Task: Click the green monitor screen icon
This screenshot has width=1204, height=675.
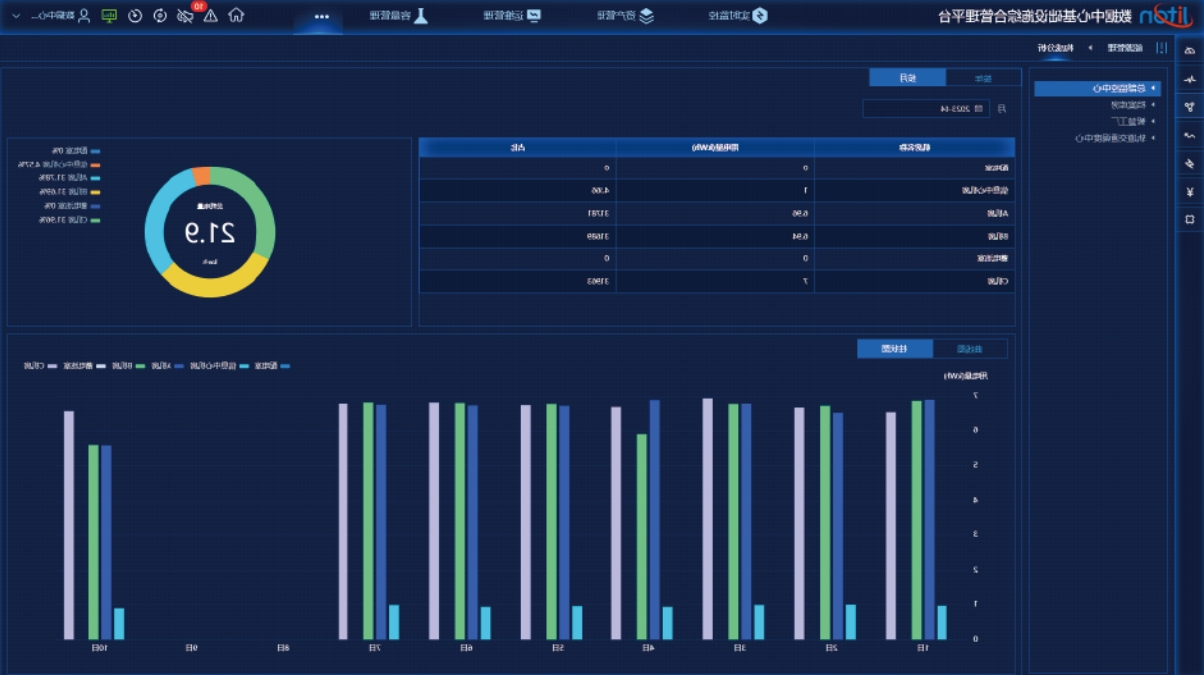Action: point(109,16)
